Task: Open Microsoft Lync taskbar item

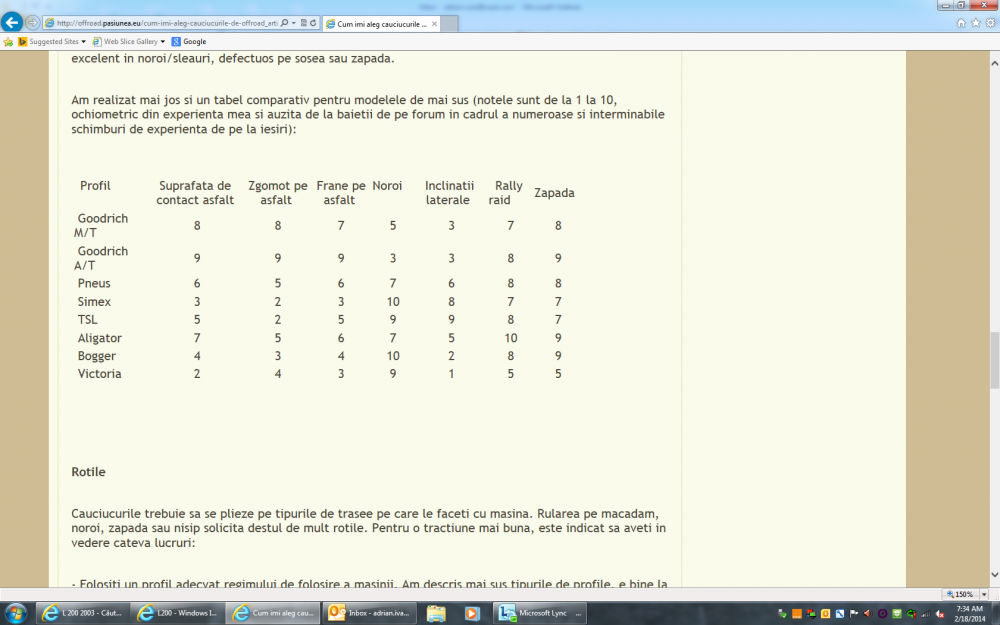Action: click(540, 613)
